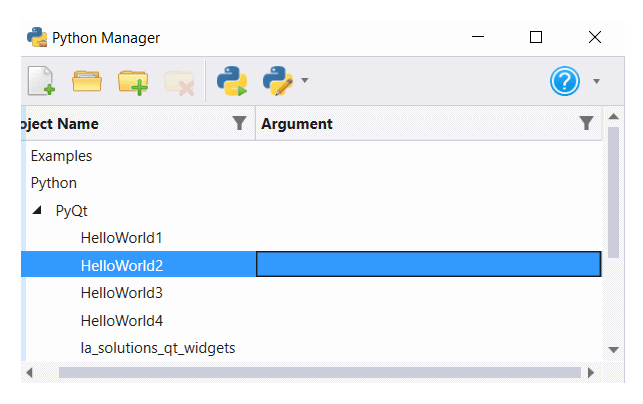Run the selected Python script

(232, 81)
